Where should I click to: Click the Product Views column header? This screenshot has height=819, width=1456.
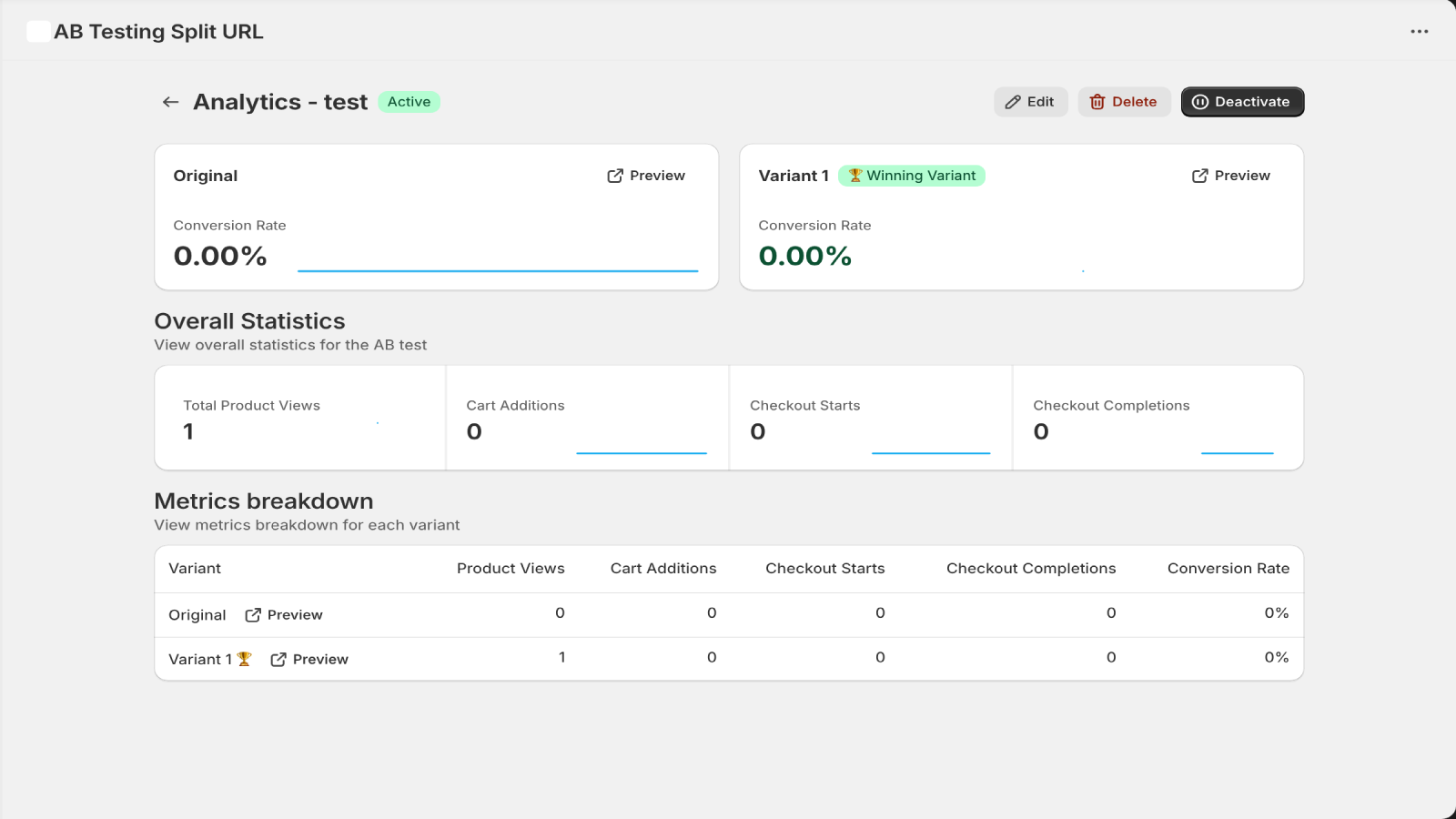click(x=511, y=569)
